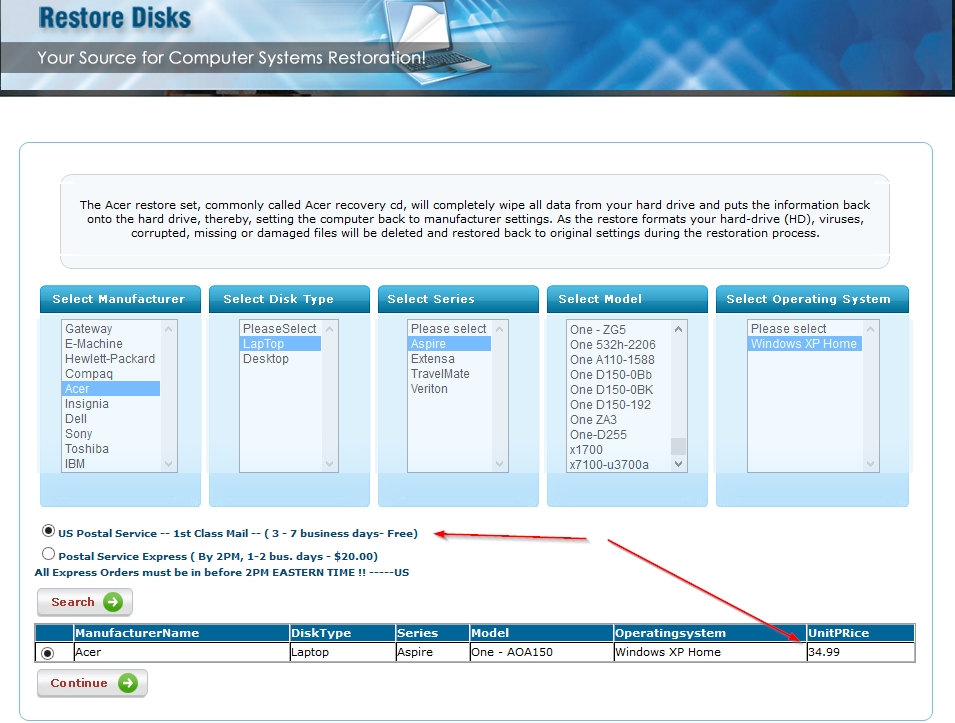This screenshot has height=723, width=955.
Task: Choose Gateway in manufacturer list
Action: pyautogui.click(x=111, y=329)
